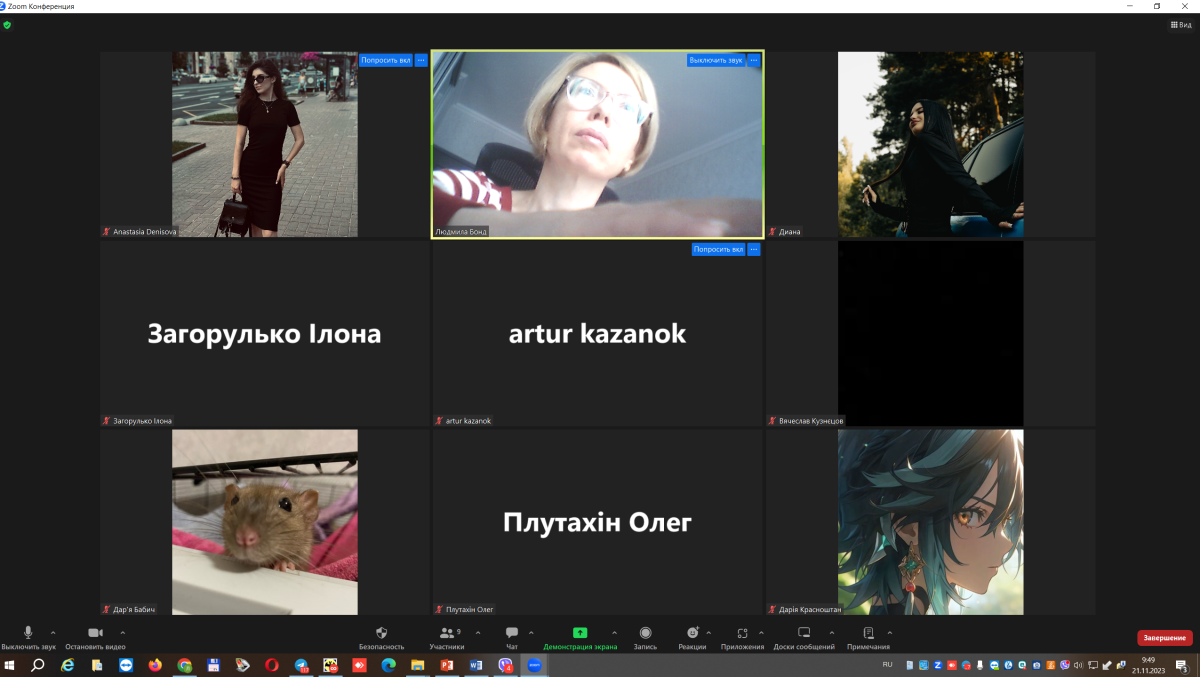Open the Вид (View) layout menu

[x=1181, y=25]
